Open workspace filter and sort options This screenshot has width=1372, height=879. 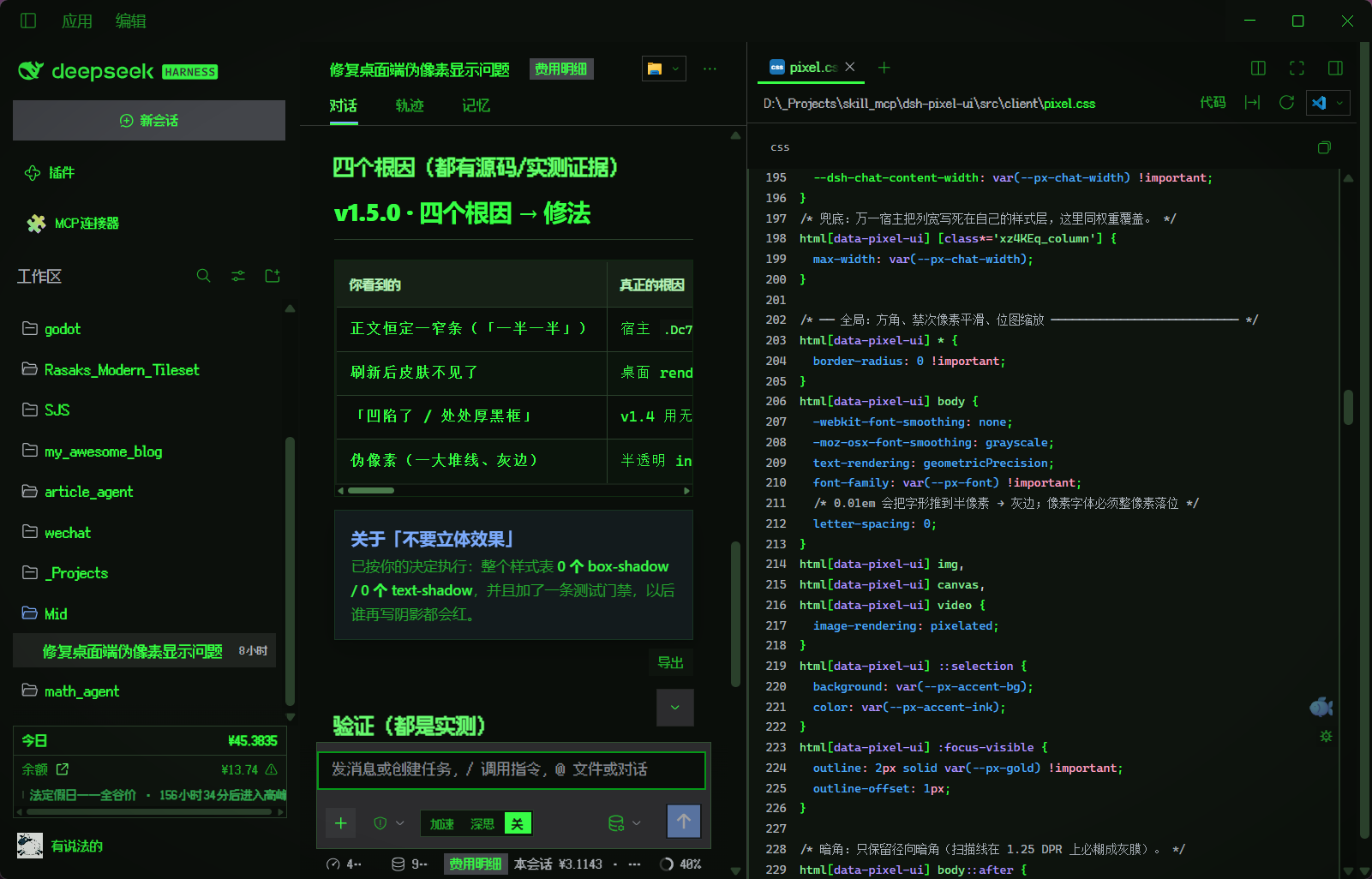pyautogui.click(x=238, y=276)
